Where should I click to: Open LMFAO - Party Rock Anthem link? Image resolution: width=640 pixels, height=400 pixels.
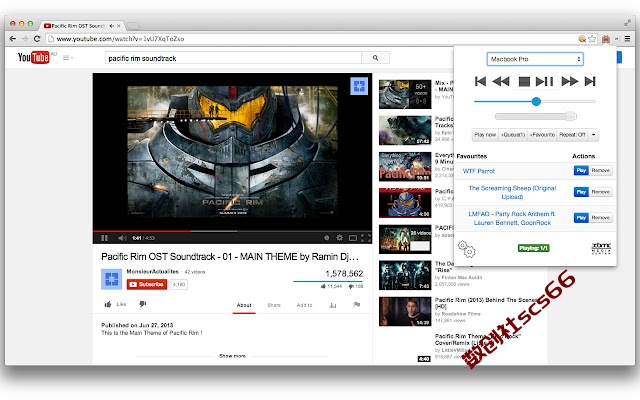(512, 218)
